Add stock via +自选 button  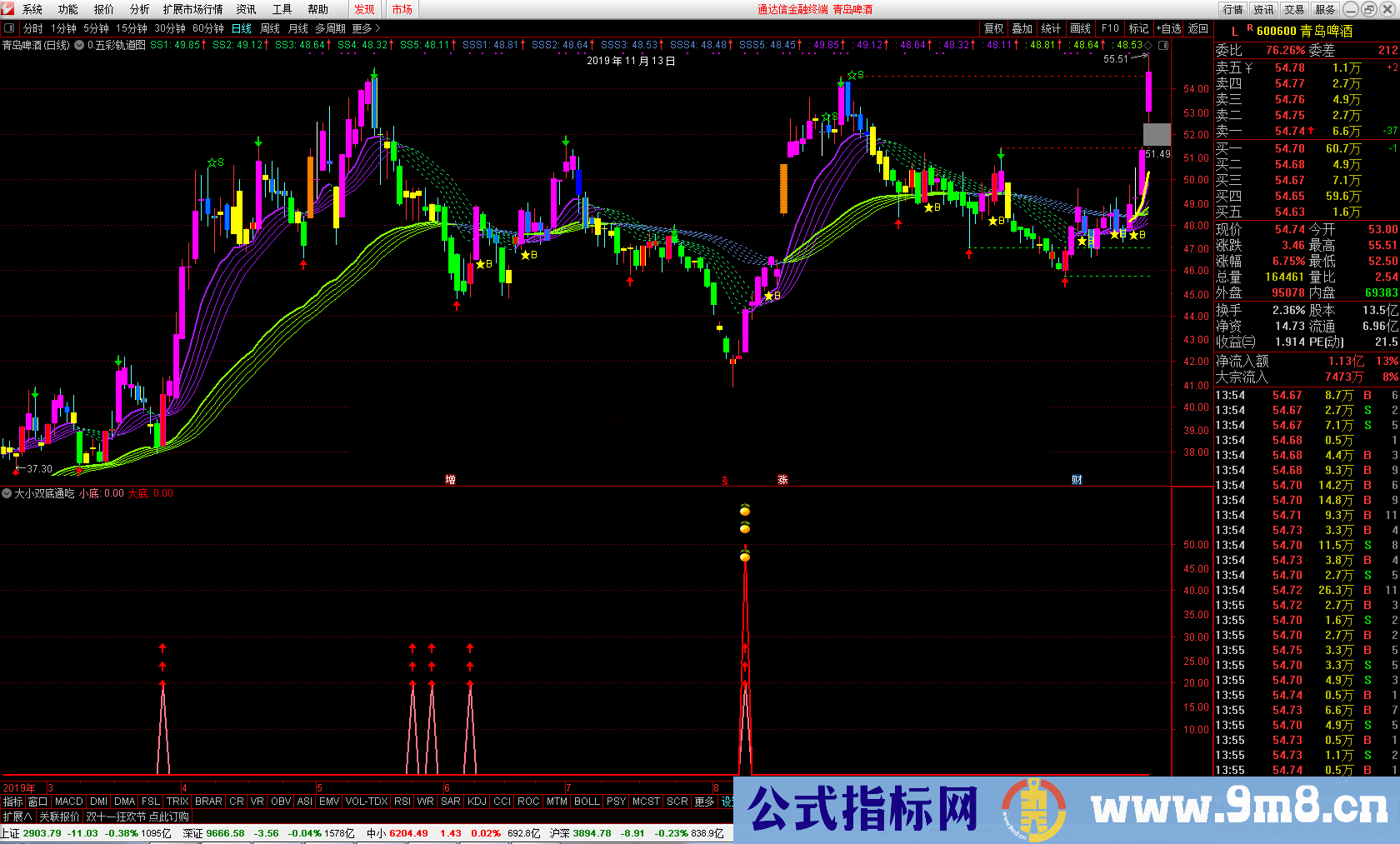pos(1168,28)
